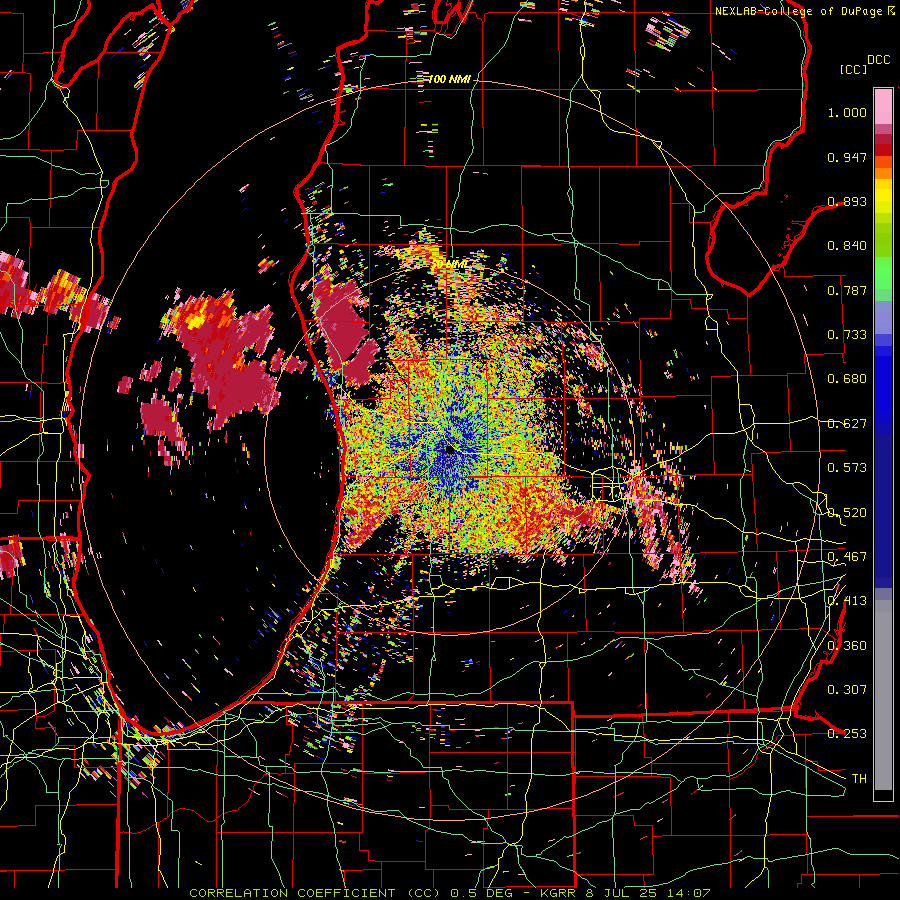Click the [CC] units label above legend
The height and width of the screenshot is (900, 900).
(854, 69)
